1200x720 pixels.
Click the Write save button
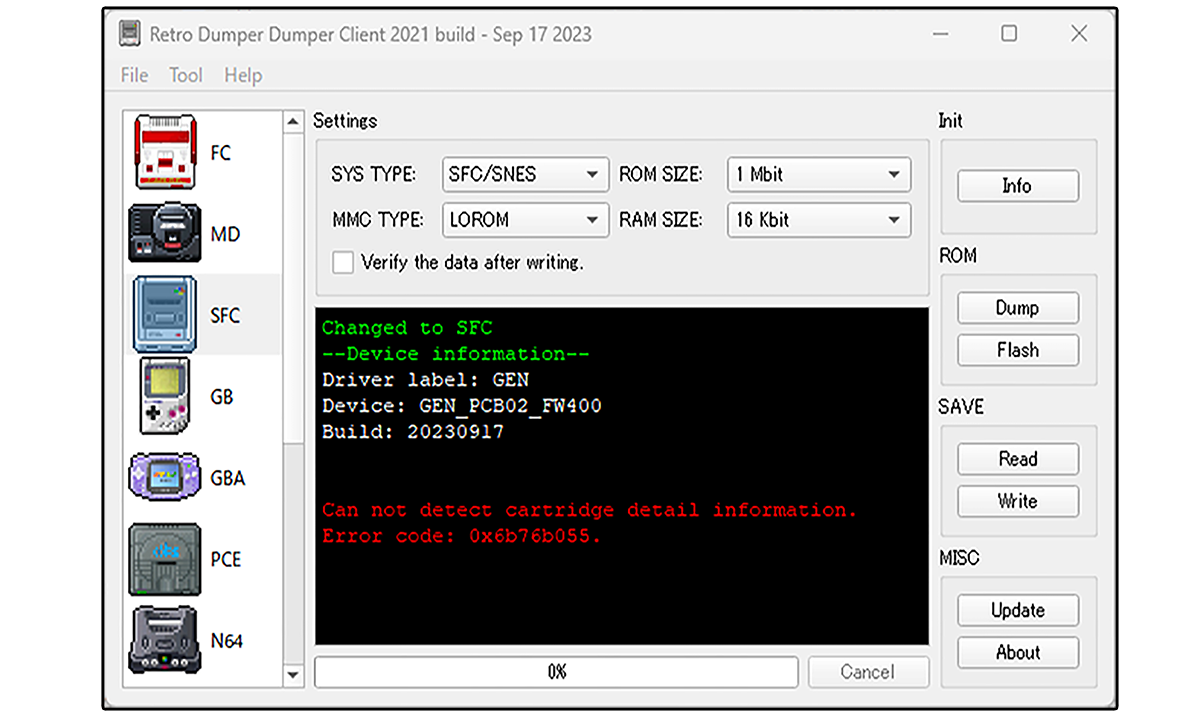[x=1018, y=501]
